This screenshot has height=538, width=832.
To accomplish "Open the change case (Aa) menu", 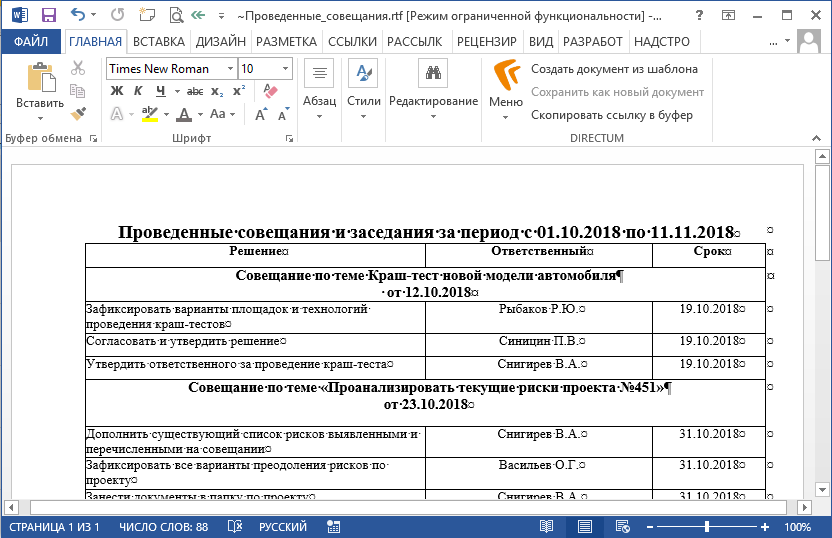I will pyautogui.click(x=222, y=114).
